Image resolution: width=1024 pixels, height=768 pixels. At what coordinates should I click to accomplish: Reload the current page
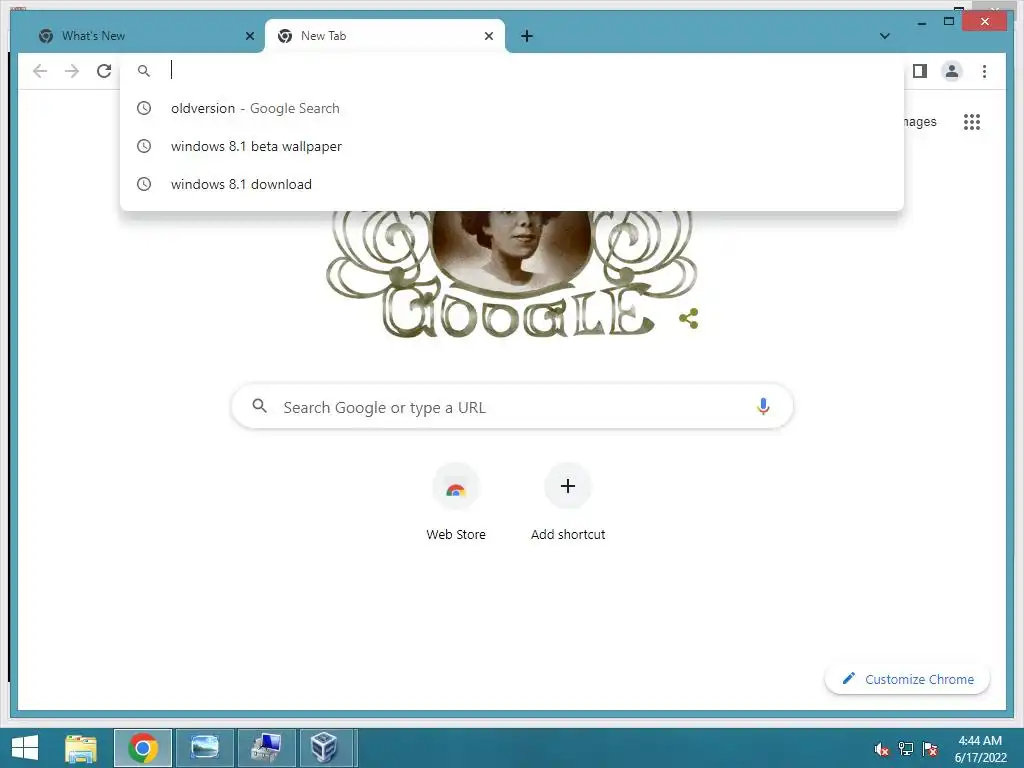(x=104, y=71)
